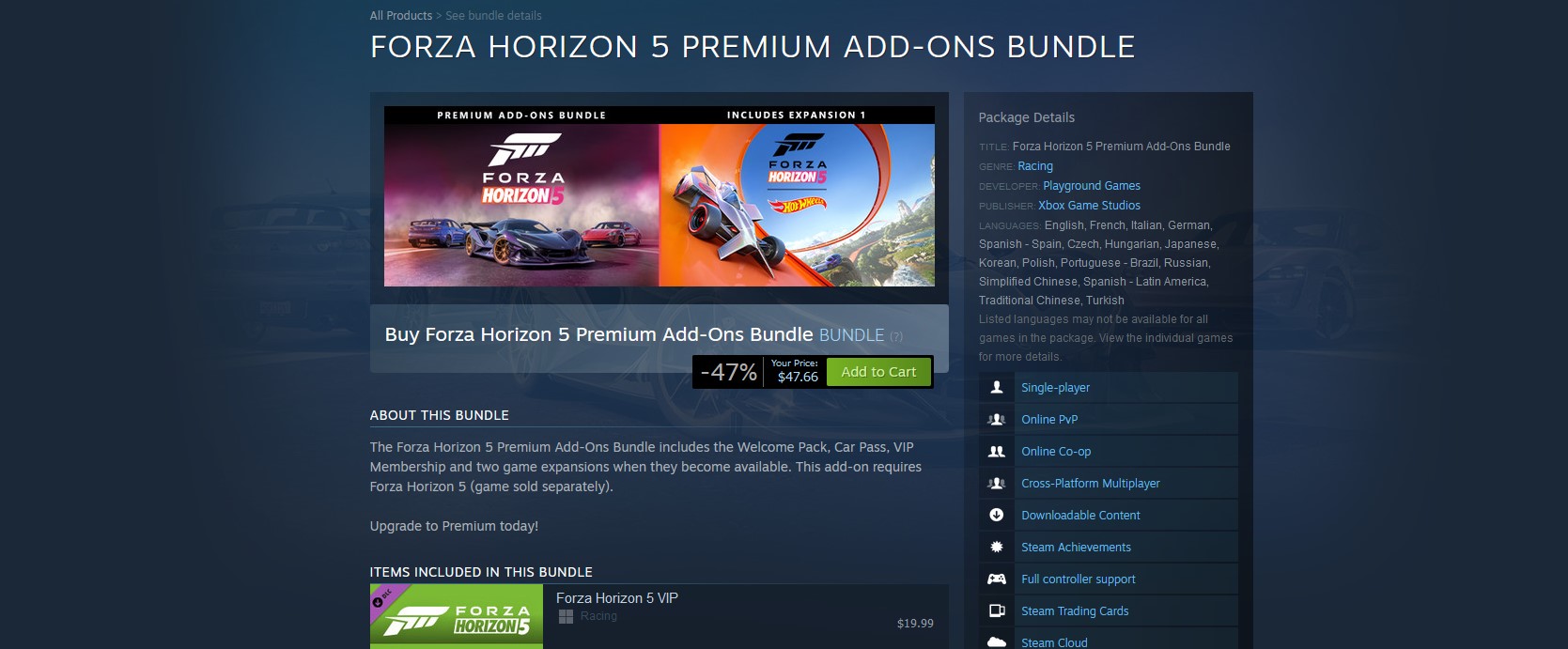
Task: Click the Steam Cloud icon
Action: pyautogui.click(x=997, y=642)
